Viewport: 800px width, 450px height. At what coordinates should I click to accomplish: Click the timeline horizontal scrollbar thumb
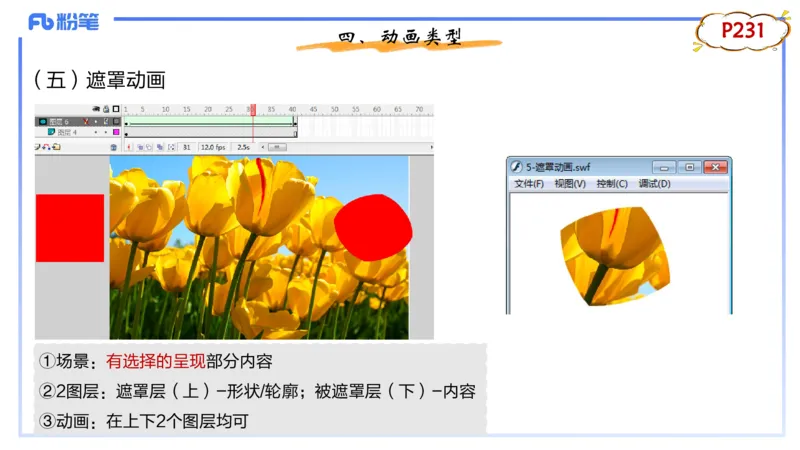pyautogui.click(x=277, y=147)
